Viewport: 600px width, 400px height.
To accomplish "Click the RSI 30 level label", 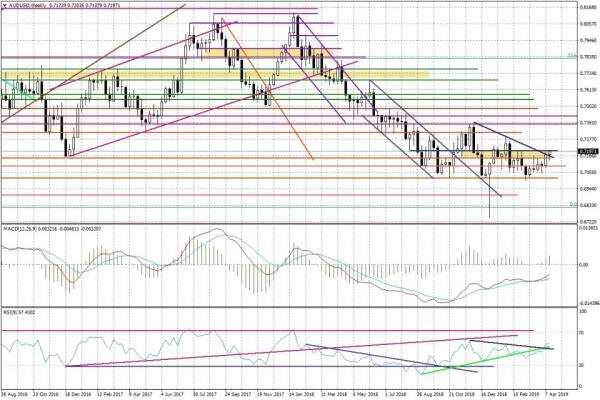I will pyautogui.click(x=580, y=366).
